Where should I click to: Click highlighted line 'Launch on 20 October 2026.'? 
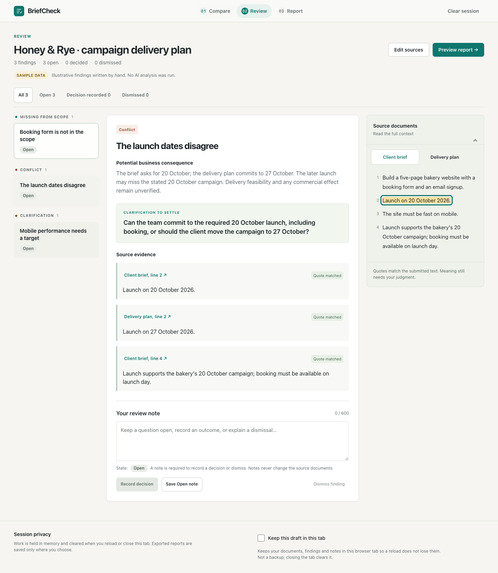pos(416,200)
